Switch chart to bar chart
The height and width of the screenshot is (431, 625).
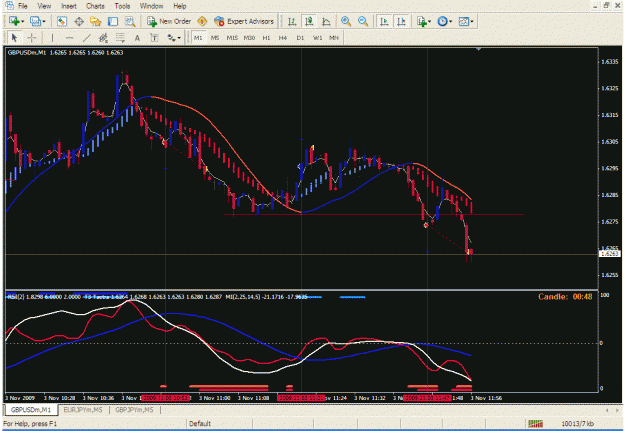click(292, 22)
